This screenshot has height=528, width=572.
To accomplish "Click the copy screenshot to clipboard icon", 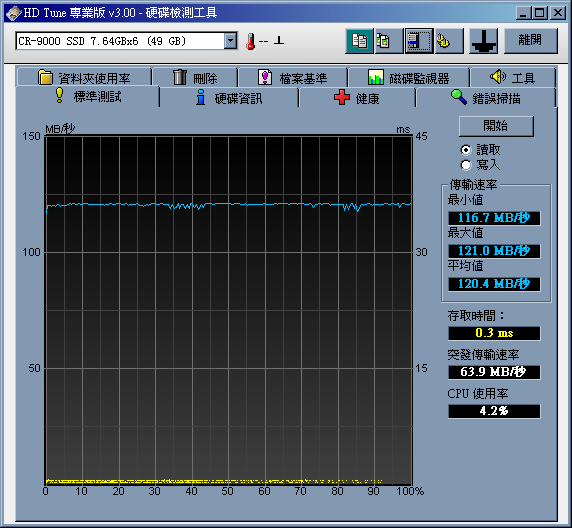I will click(x=389, y=41).
